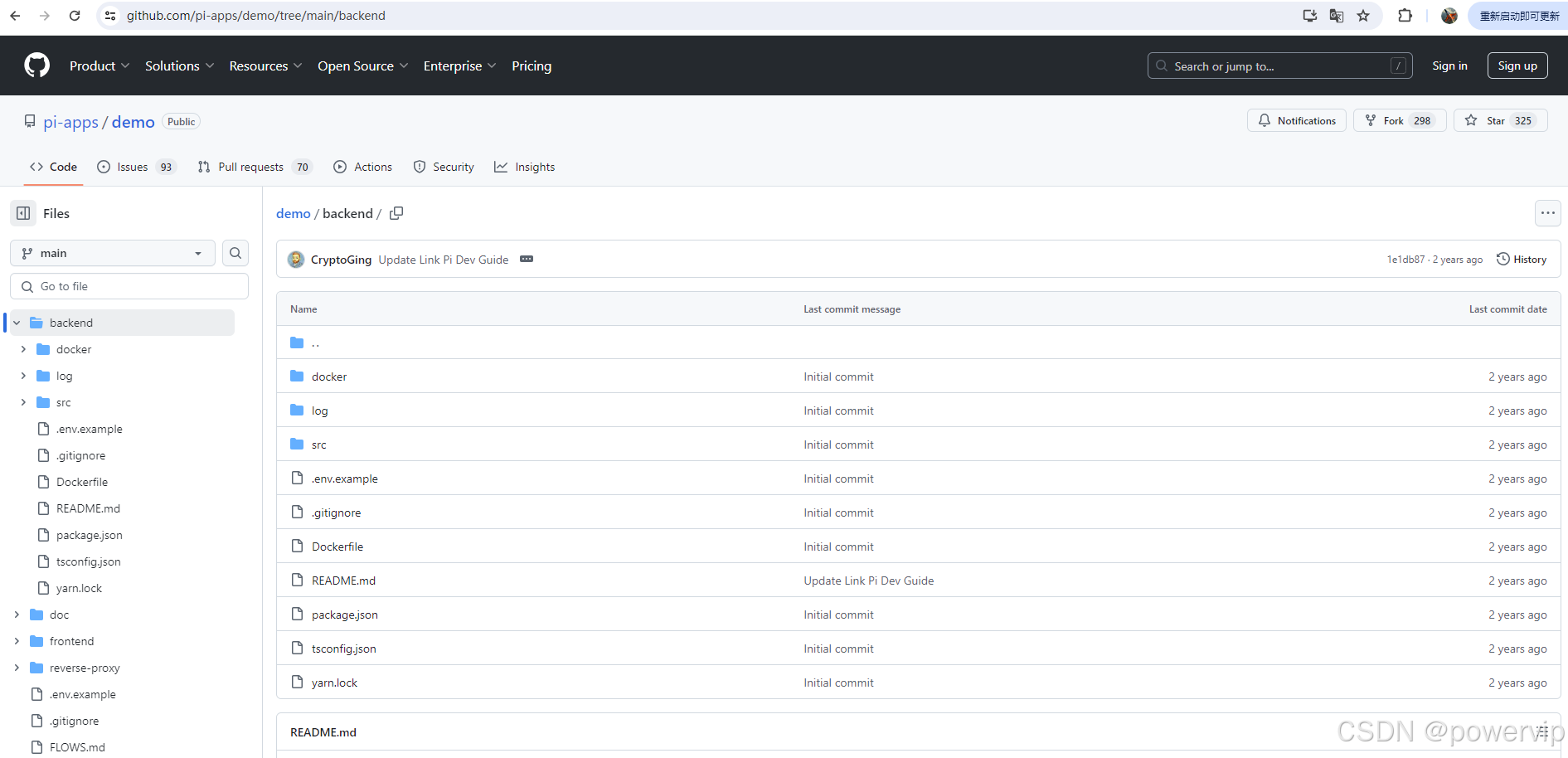The height and width of the screenshot is (758, 1568).
Task: Reload the page with the refresh icon
Action: click(x=75, y=16)
